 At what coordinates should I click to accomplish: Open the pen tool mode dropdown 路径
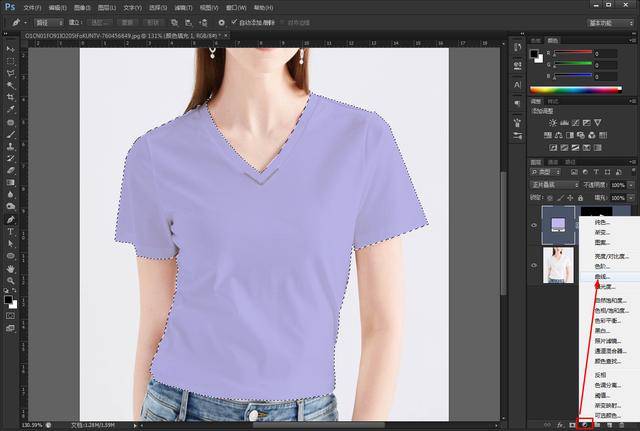click(49, 20)
